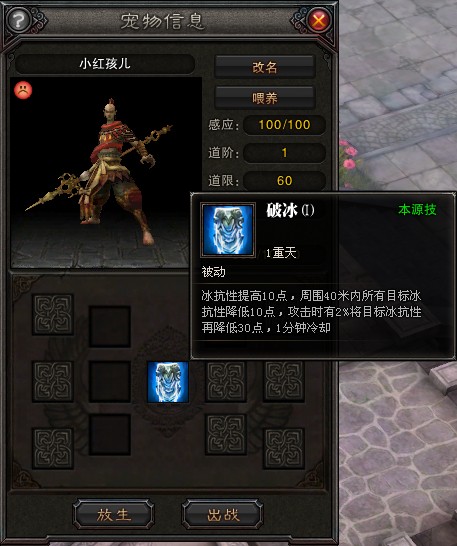Click the 破冰 skill icon in tooltip
This screenshot has width=457, height=546.
228,230
